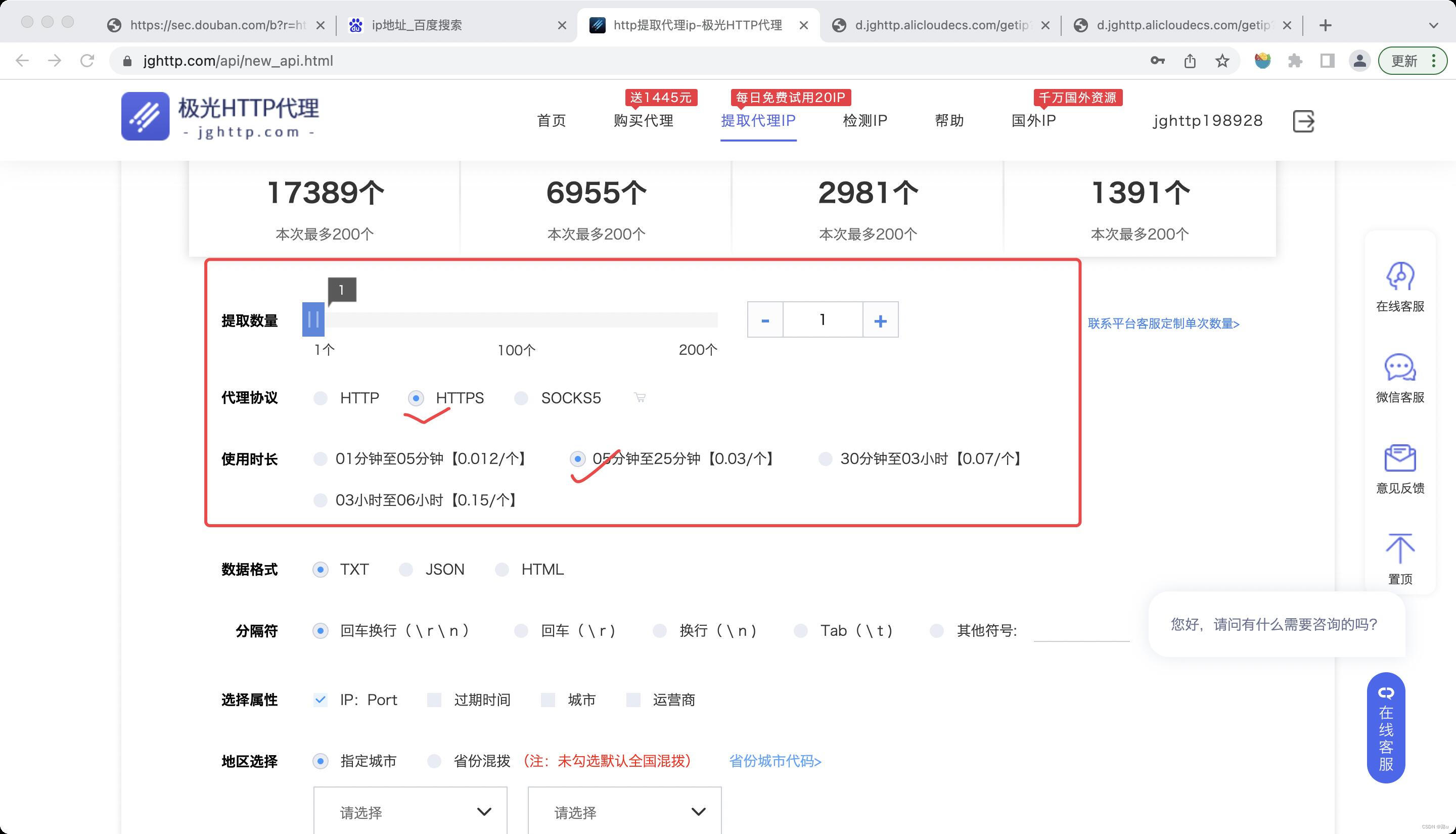Select 01分钟至05分钟 duration option

[320, 459]
